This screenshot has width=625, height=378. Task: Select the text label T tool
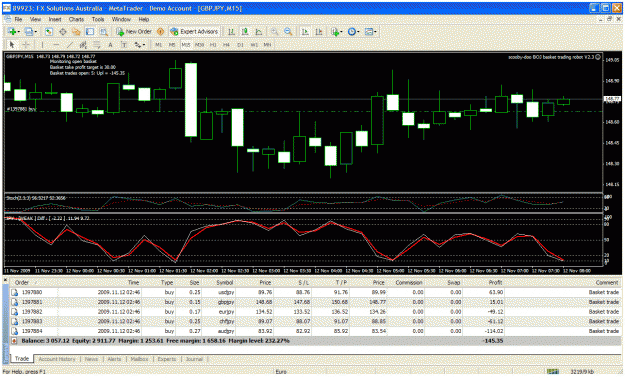point(124,45)
